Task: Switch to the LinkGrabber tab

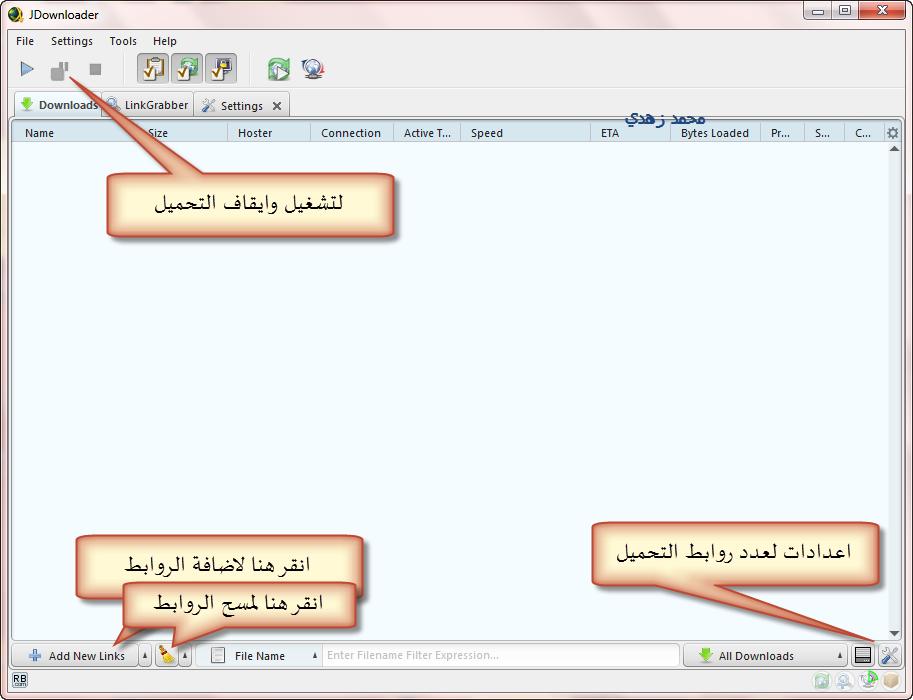Action: click(x=148, y=105)
